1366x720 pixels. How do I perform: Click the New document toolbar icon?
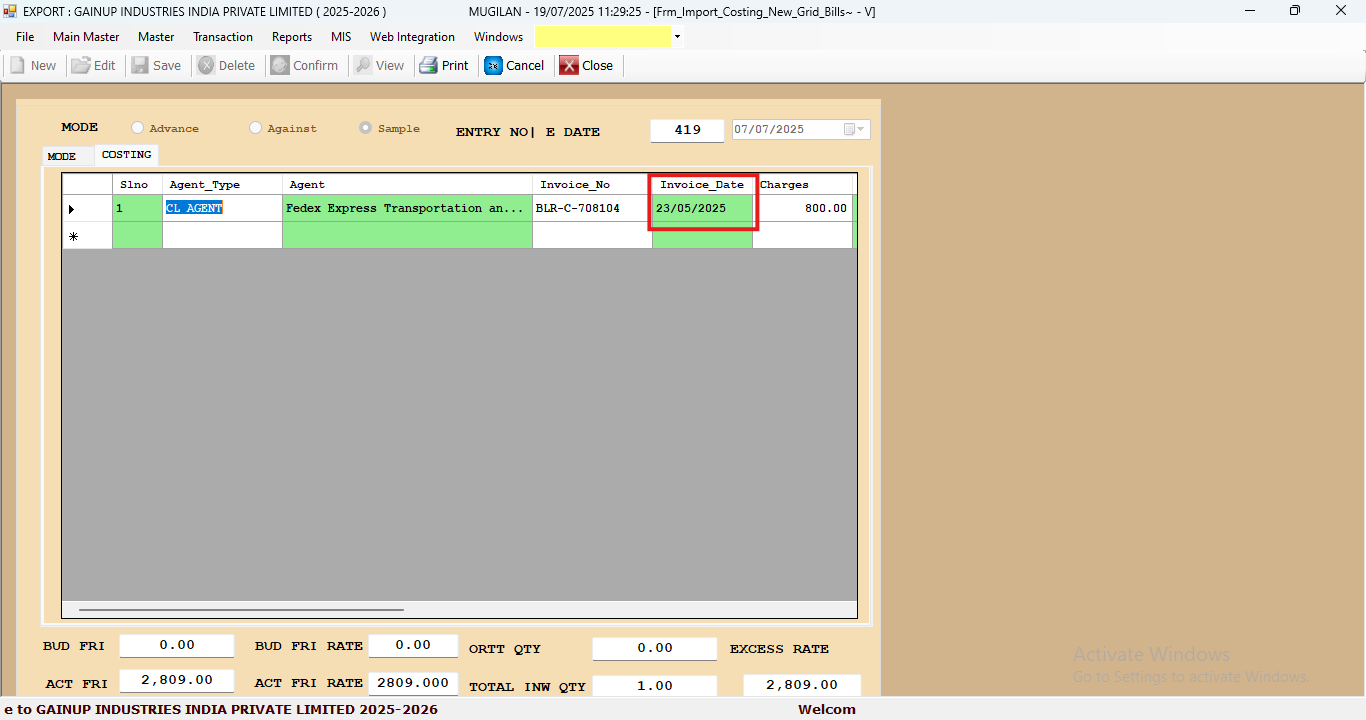18,65
